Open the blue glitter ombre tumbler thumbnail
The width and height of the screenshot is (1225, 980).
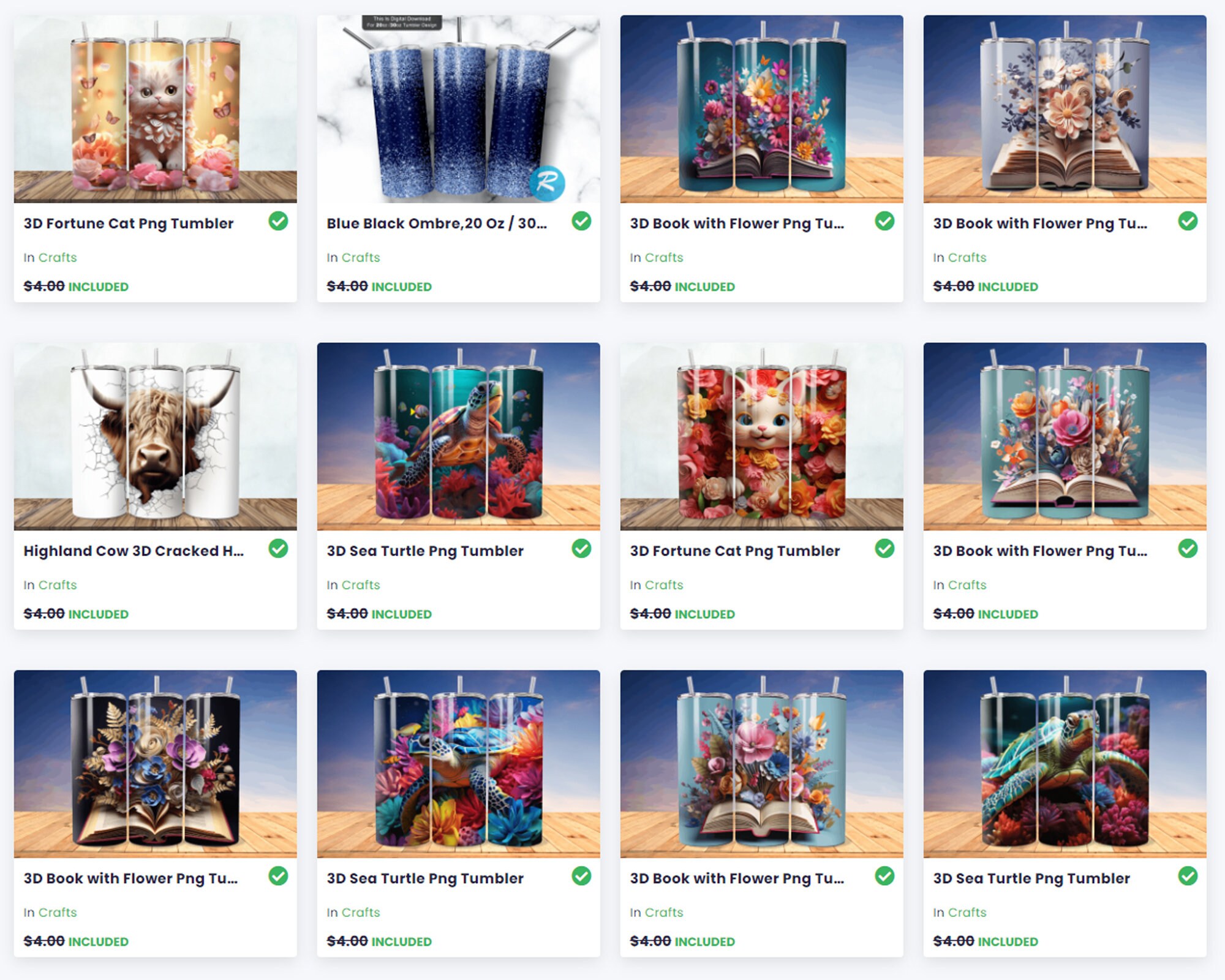point(459,109)
